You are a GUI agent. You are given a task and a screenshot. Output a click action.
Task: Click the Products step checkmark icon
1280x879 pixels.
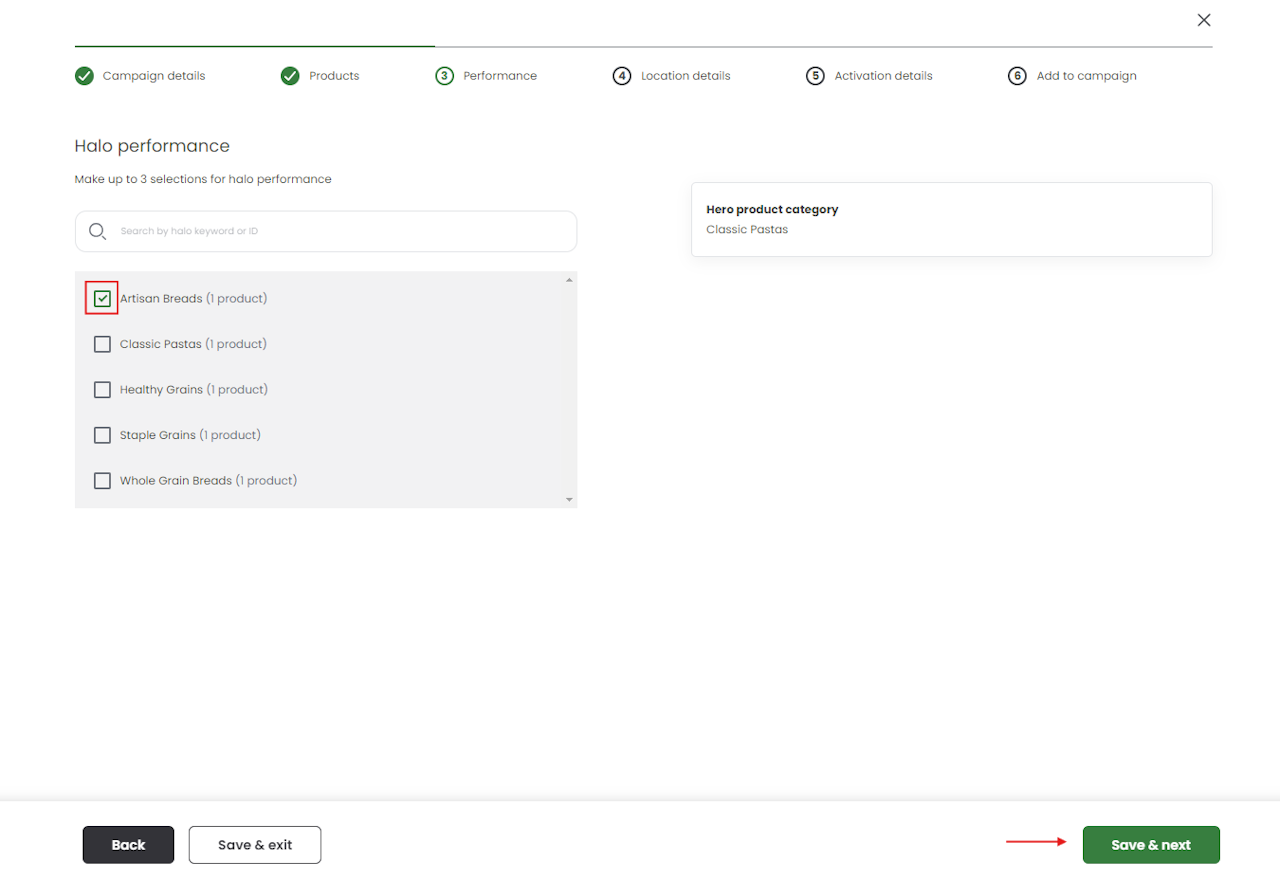click(290, 76)
